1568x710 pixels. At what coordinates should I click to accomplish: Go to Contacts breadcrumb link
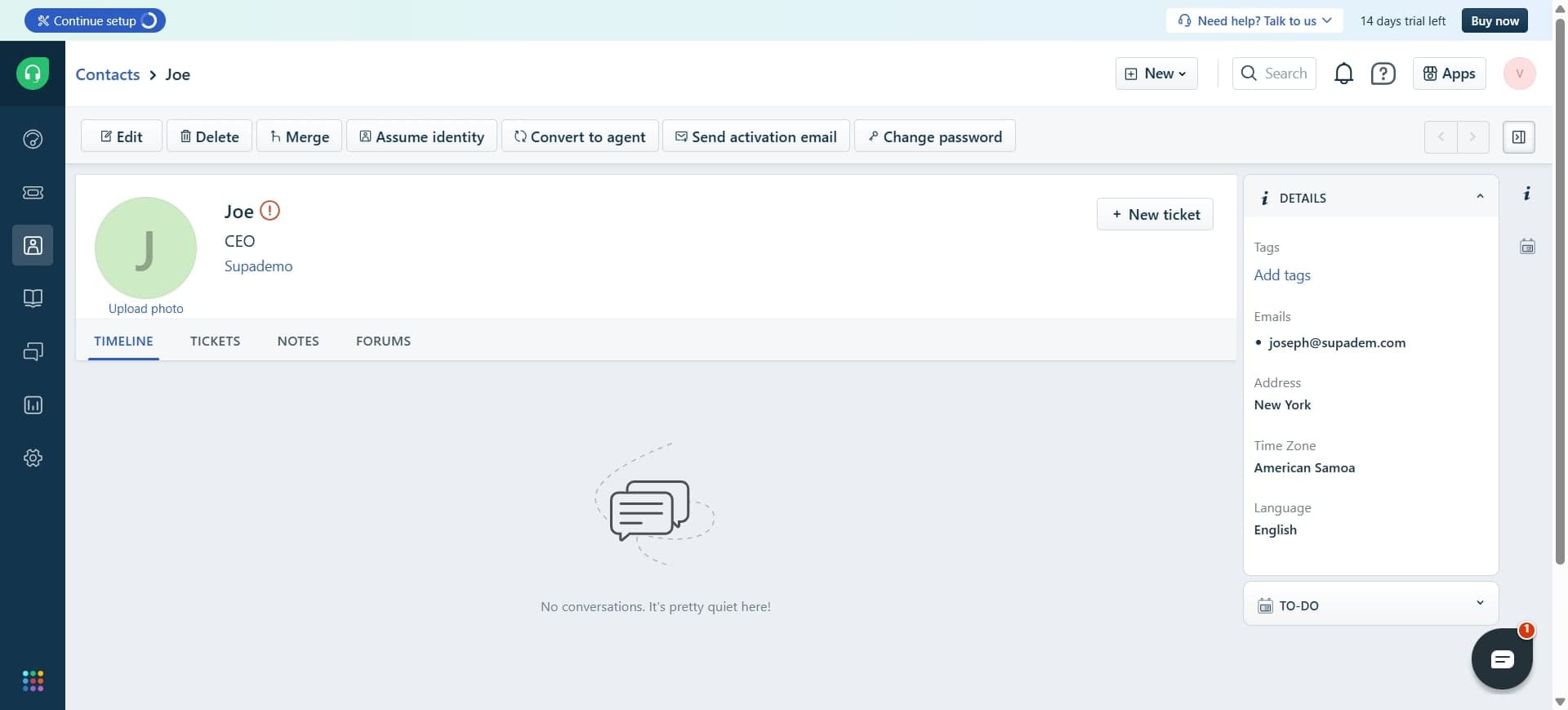tap(108, 74)
